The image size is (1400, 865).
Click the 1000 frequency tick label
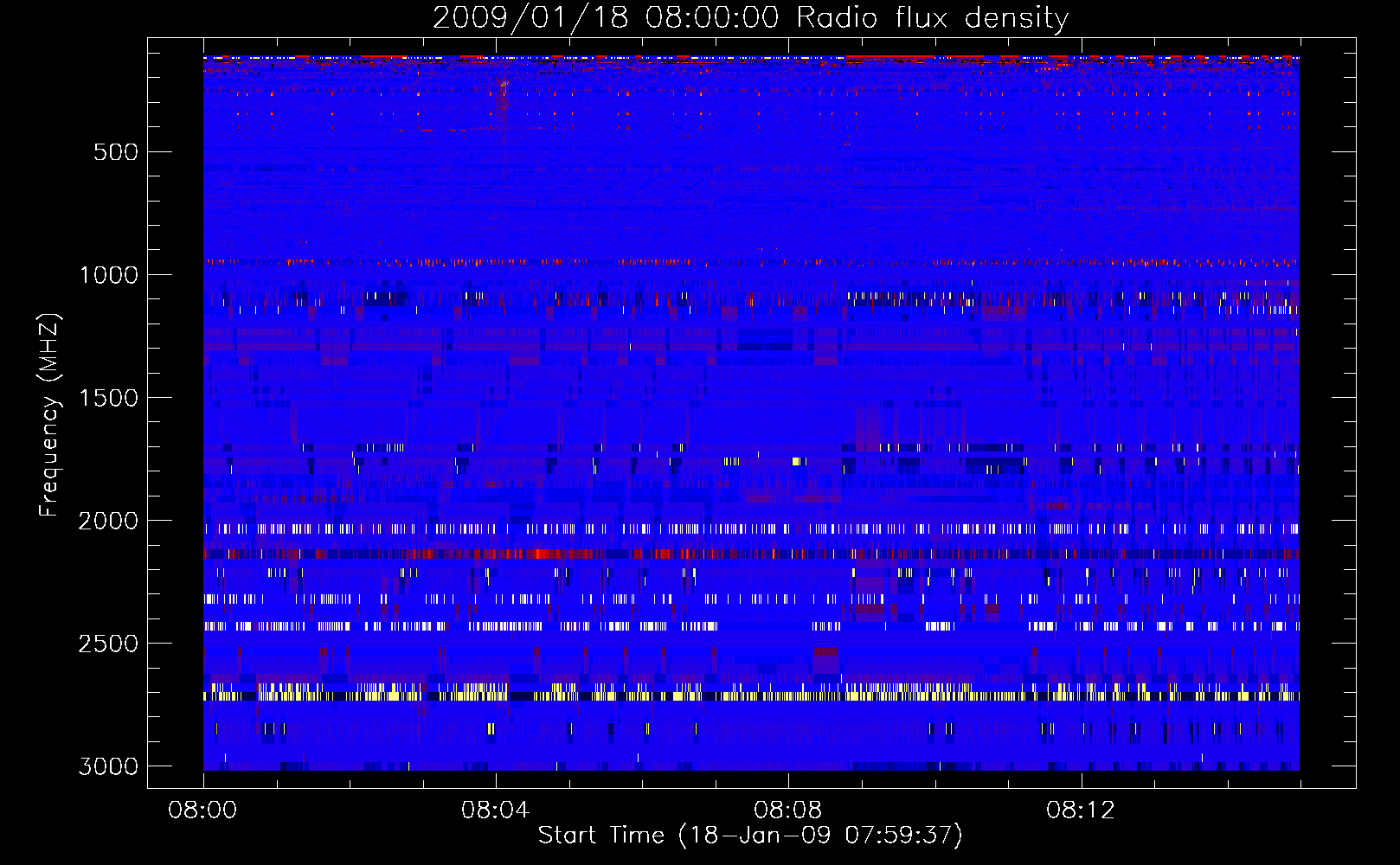(x=108, y=275)
